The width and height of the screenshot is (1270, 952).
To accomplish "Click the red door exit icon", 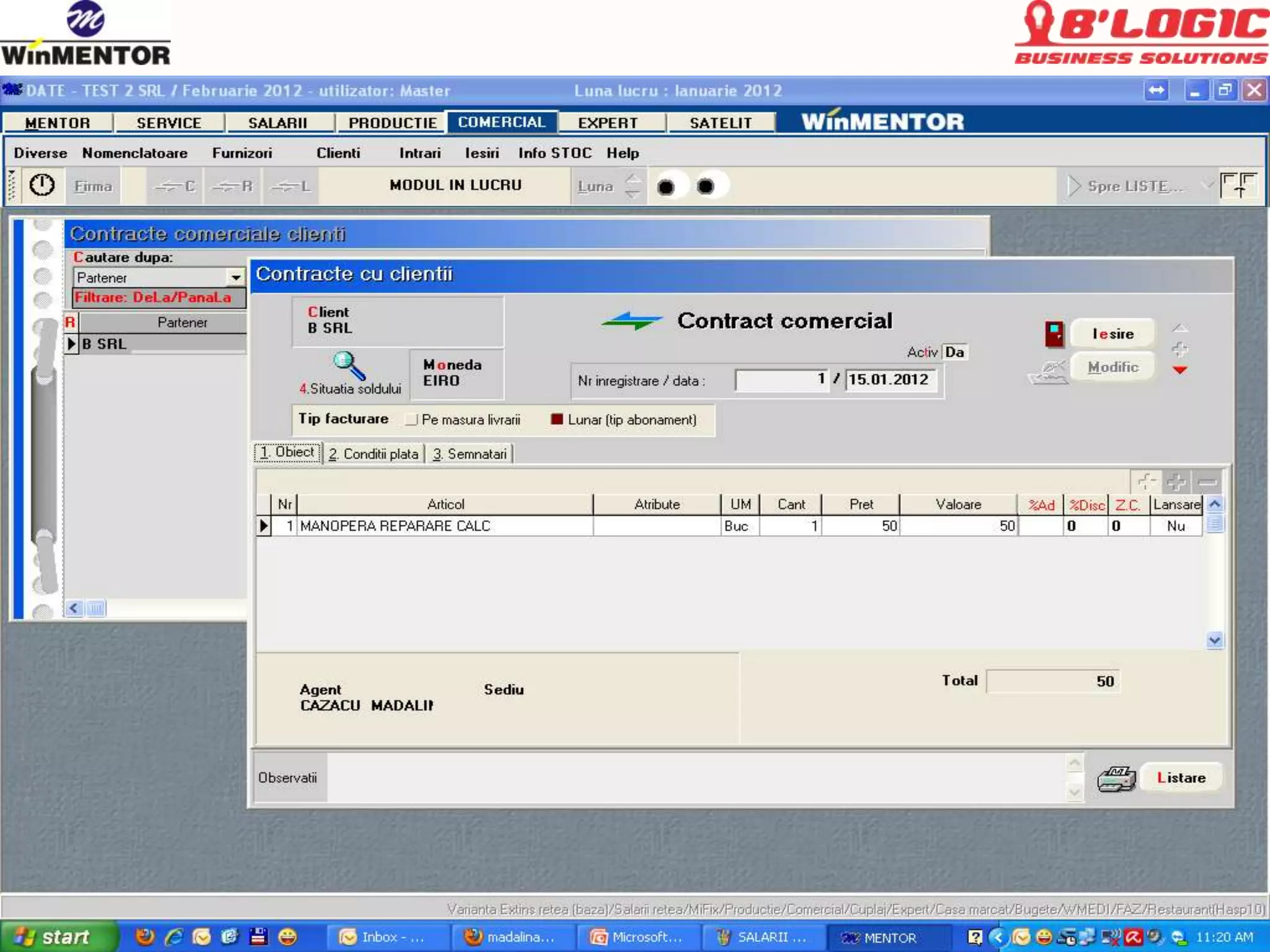I will 1054,334.
